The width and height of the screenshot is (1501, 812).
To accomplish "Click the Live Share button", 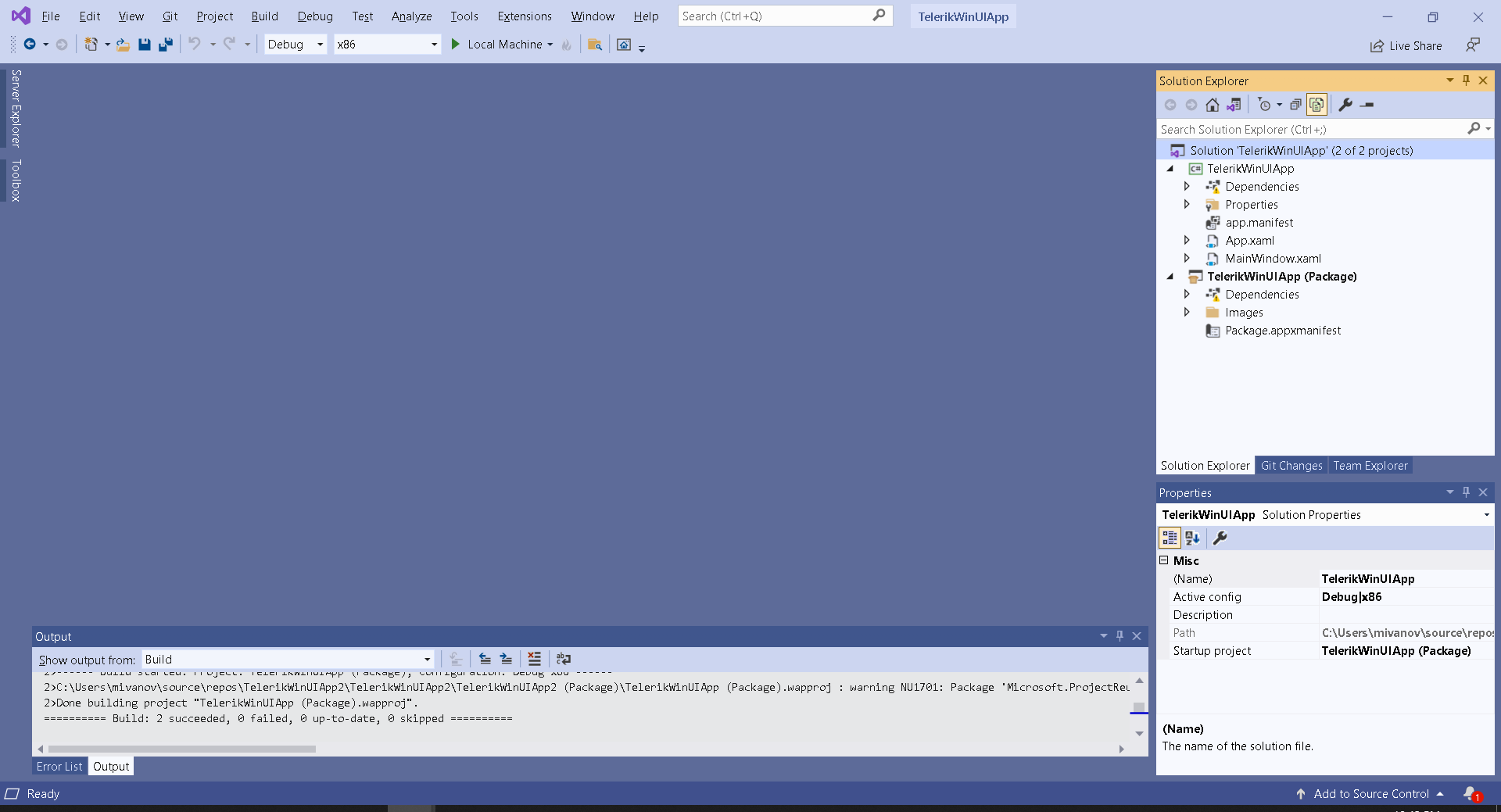I will click(1406, 45).
